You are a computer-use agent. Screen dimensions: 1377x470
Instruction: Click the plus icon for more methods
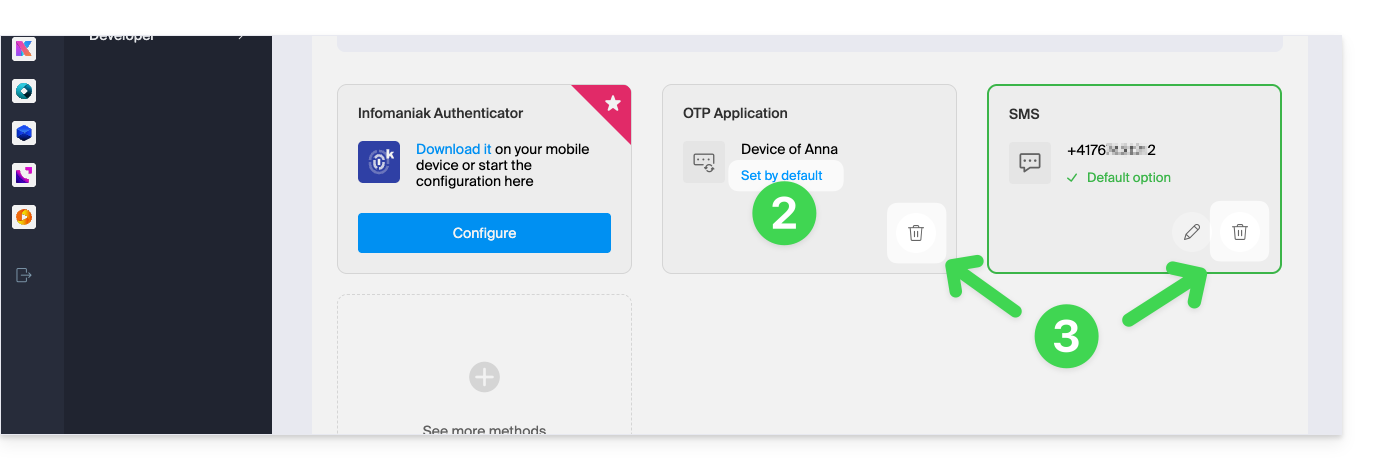click(x=484, y=377)
